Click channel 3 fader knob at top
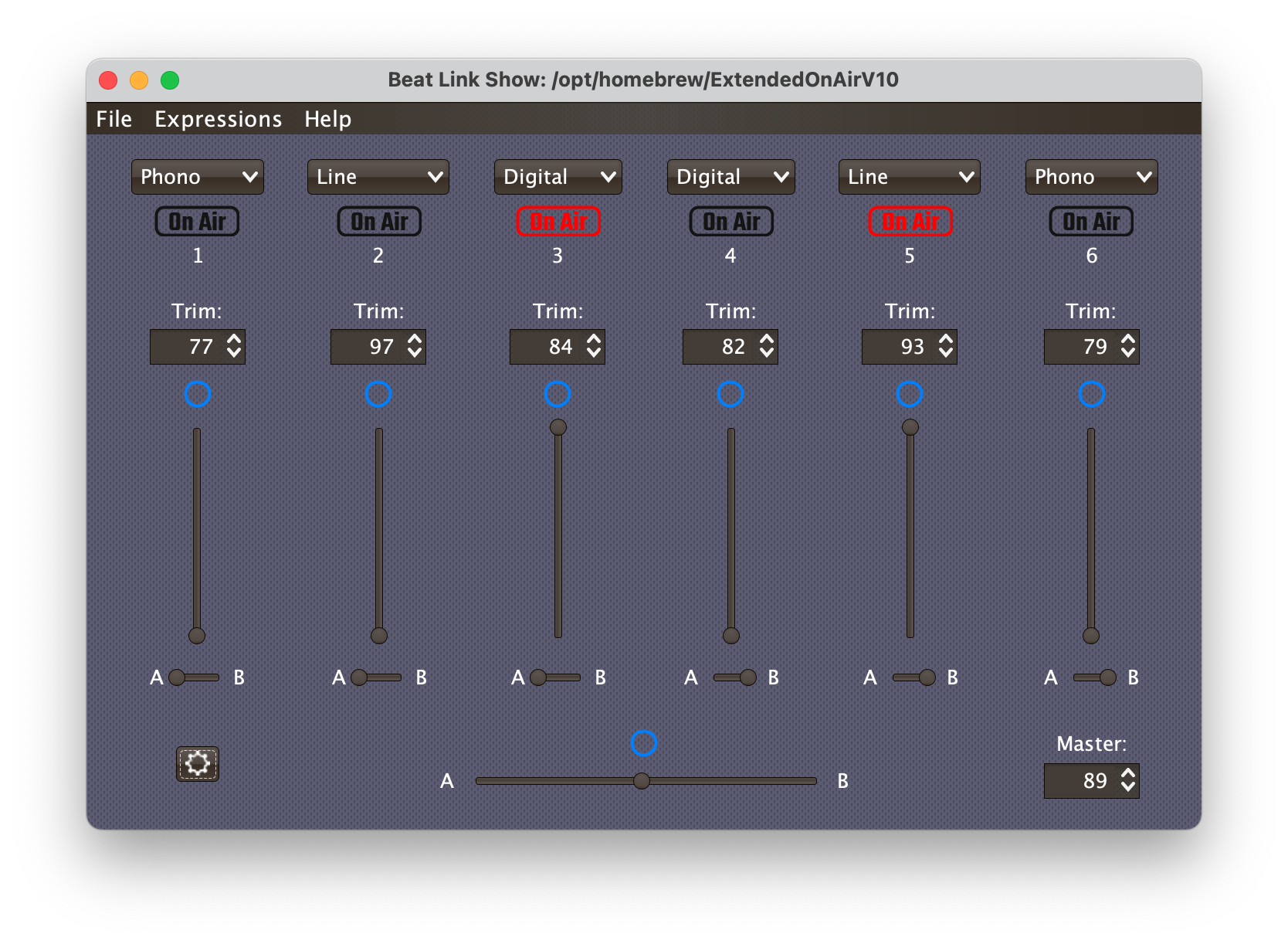Screen dimensions: 1288x944 click(x=558, y=427)
